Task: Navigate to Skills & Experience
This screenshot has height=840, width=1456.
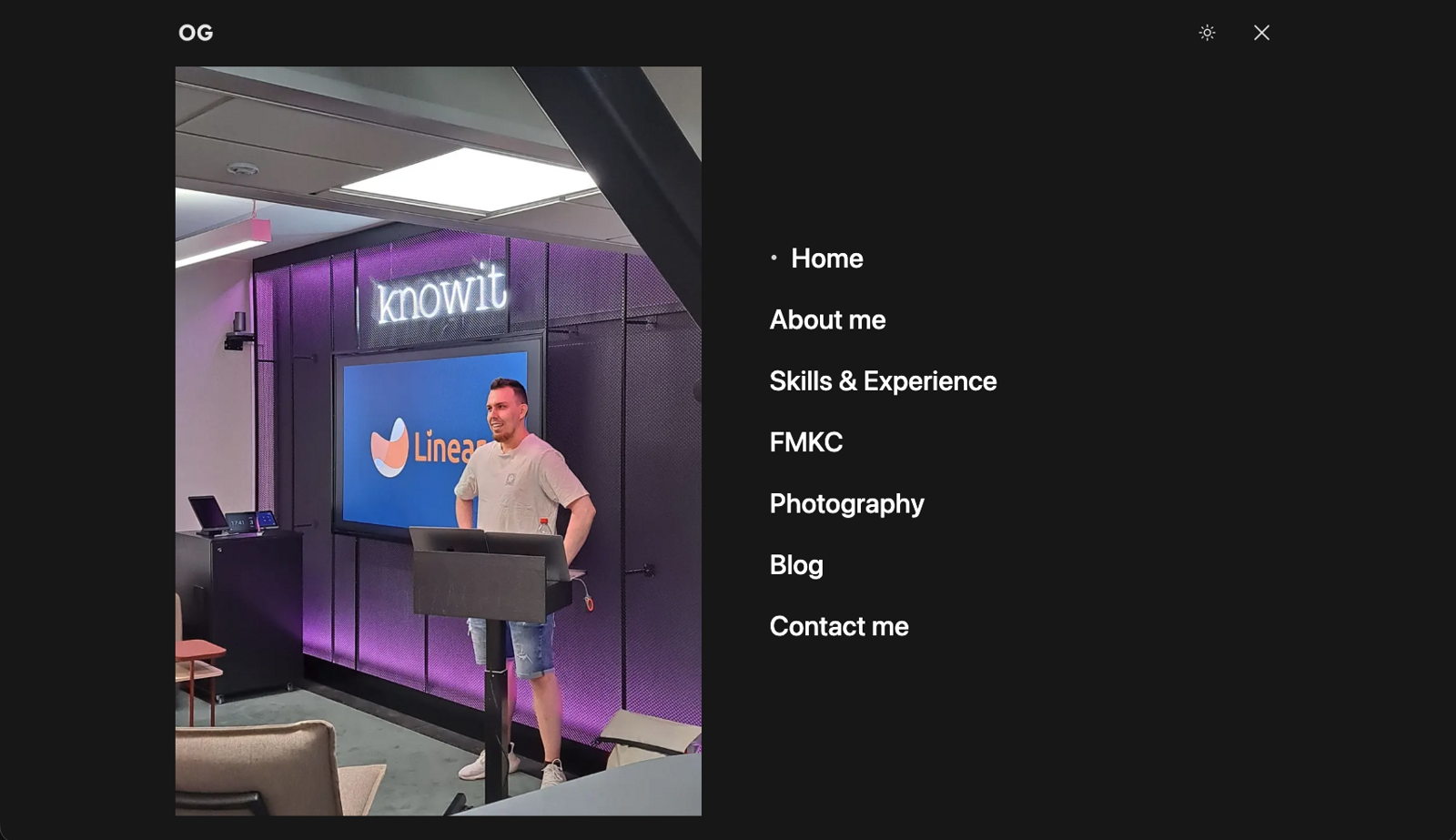Action: point(883,380)
